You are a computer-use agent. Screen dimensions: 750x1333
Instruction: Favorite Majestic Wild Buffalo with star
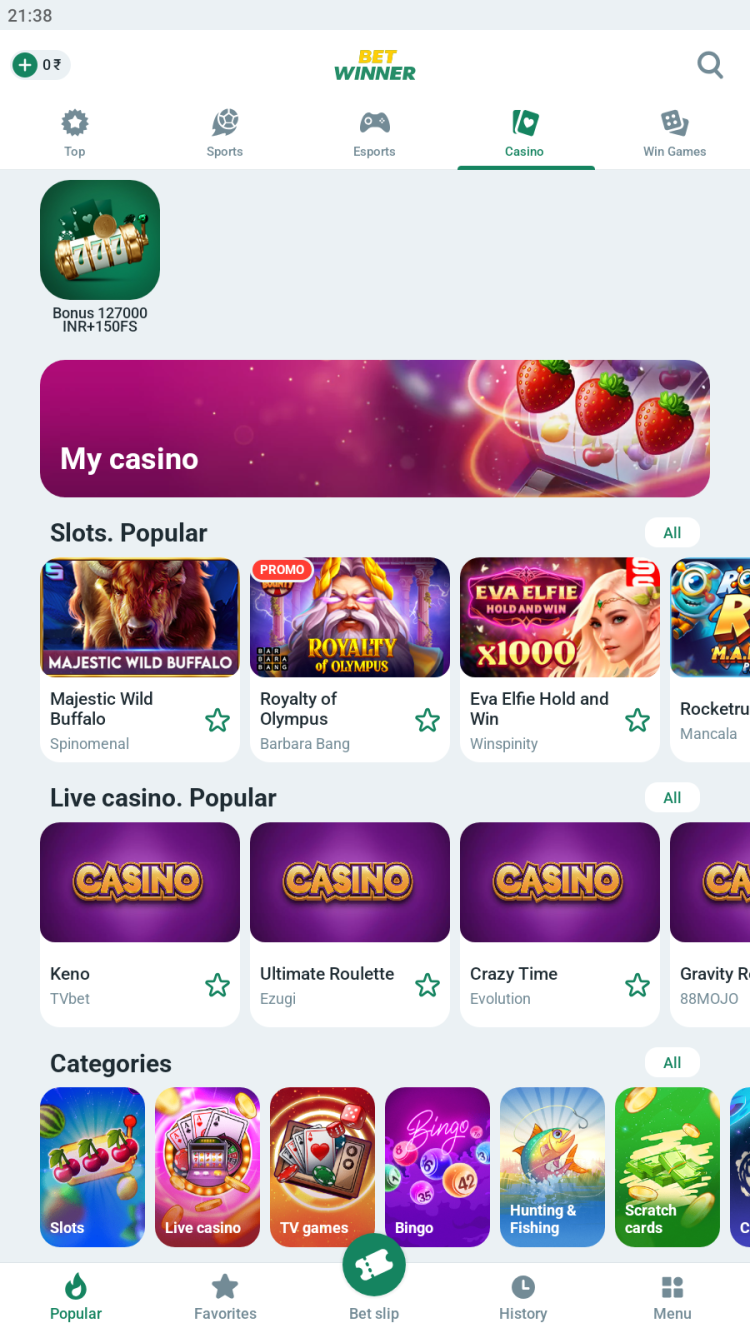tap(217, 720)
